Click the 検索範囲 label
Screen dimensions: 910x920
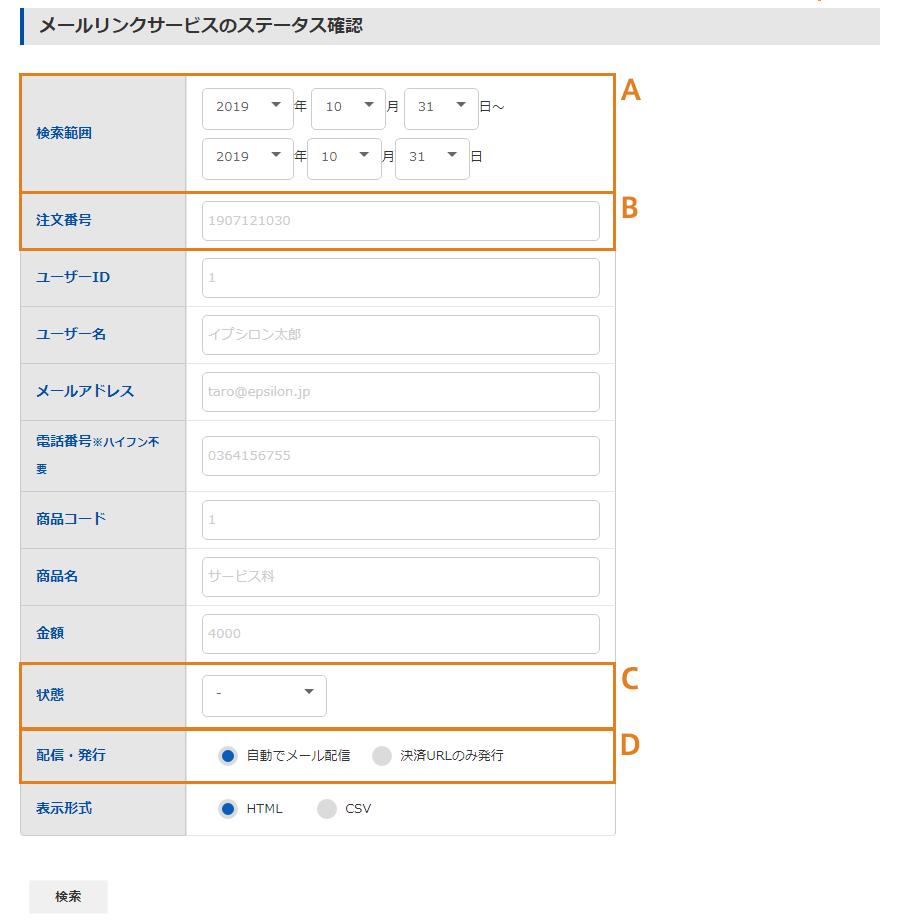pyautogui.click(x=64, y=133)
